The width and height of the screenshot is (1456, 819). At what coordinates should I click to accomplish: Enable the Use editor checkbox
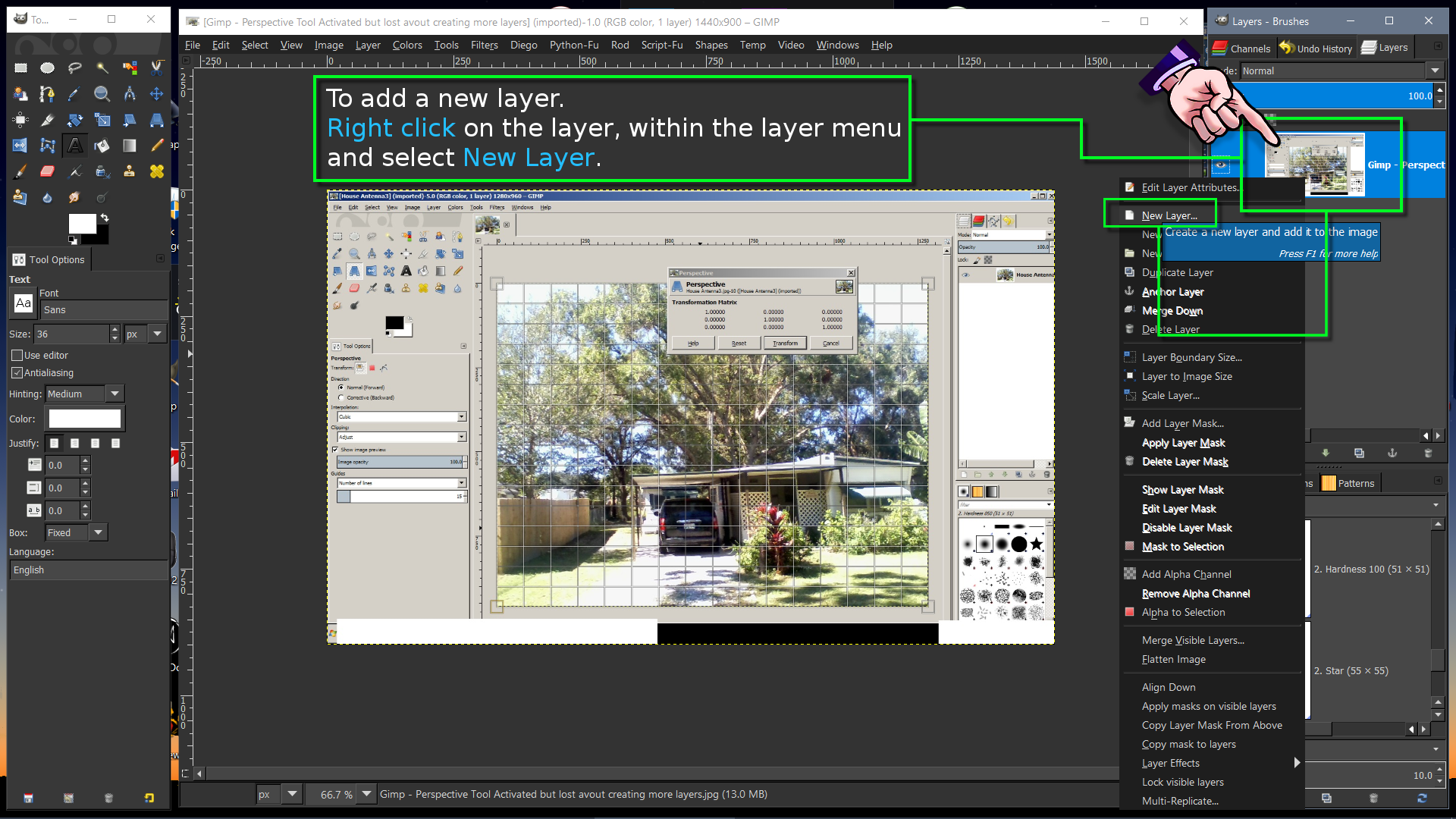coord(17,356)
